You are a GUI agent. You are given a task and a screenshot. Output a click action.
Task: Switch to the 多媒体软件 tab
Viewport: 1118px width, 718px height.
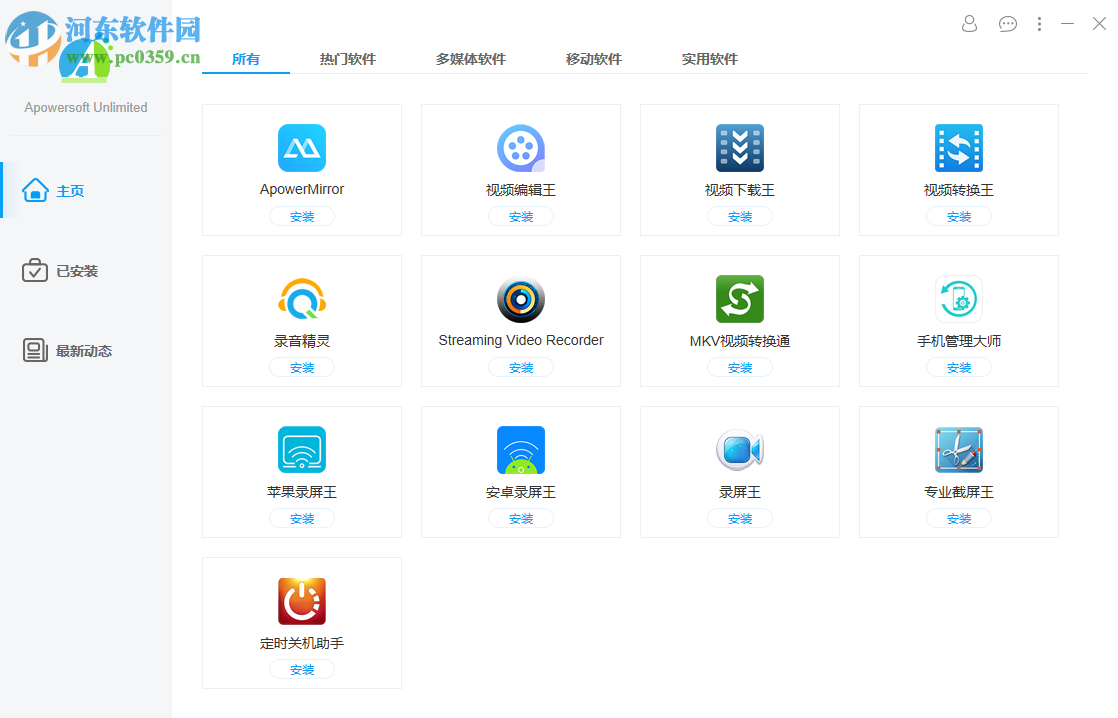click(470, 59)
